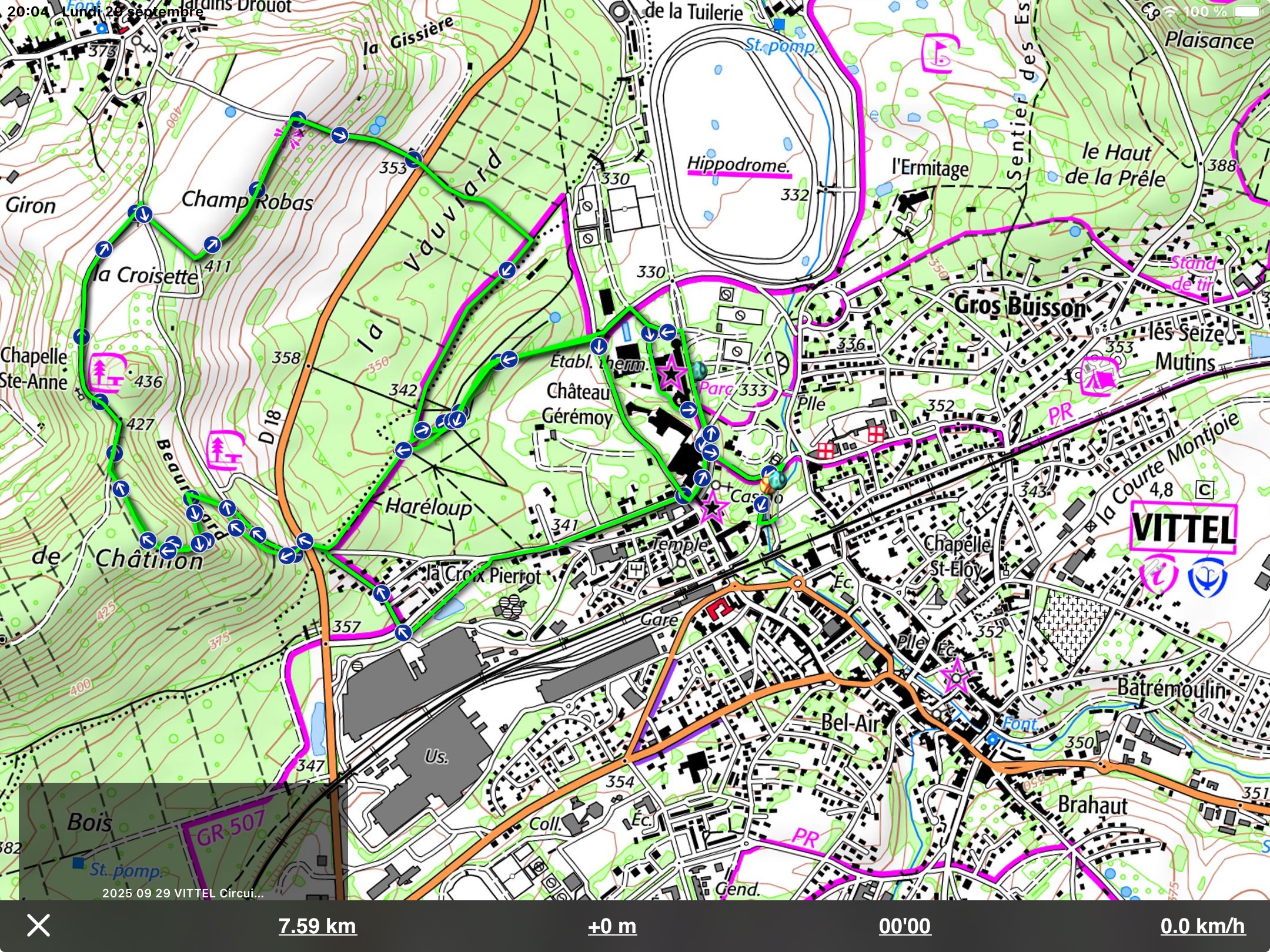Tap the VITTEL town label box
Screen dimensions: 1270x952
pyautogui.click(x=1183, y=527)
